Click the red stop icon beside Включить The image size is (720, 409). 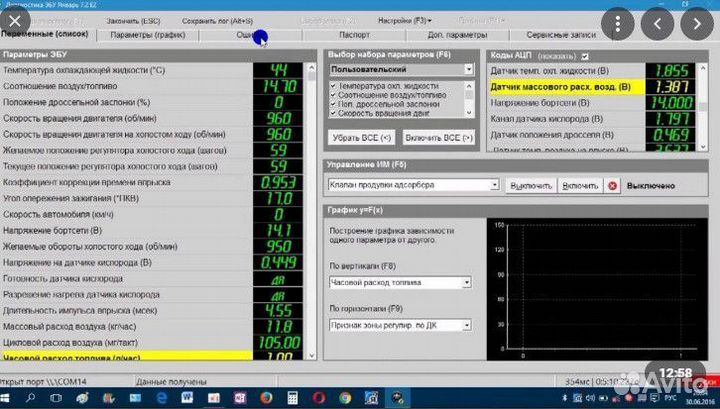613,185
